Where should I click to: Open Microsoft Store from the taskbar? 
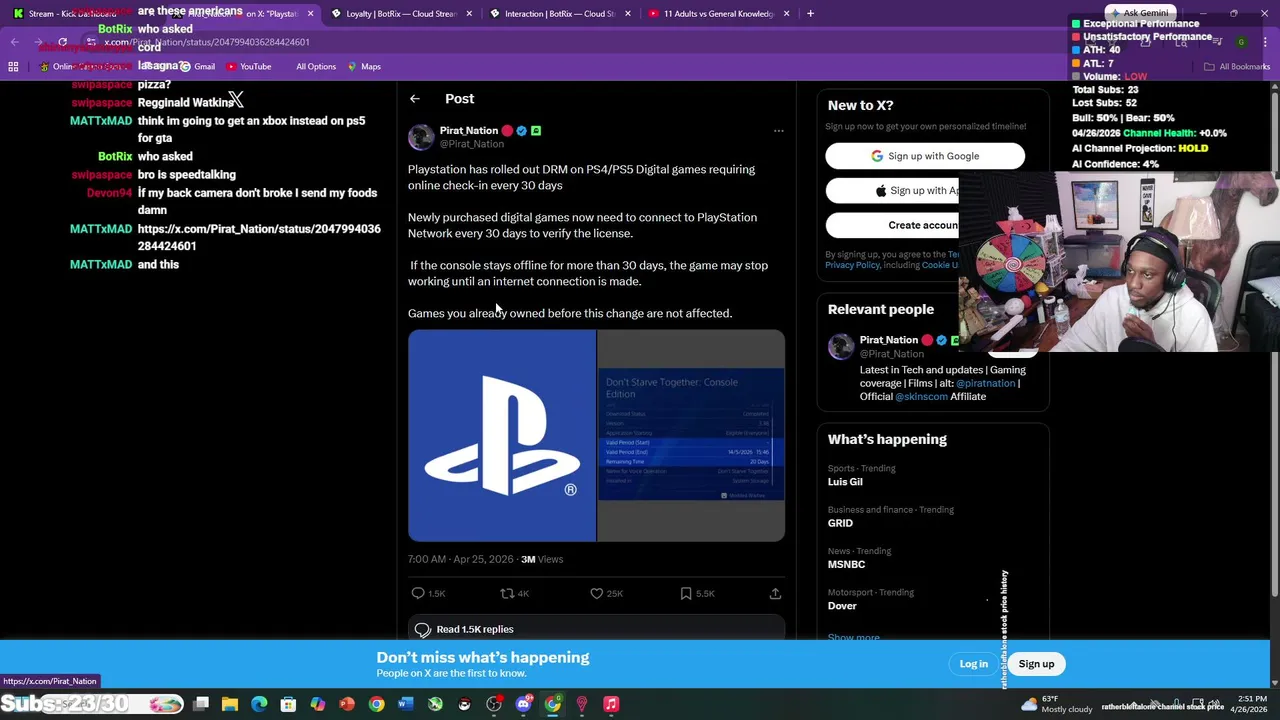click(288, 705)
